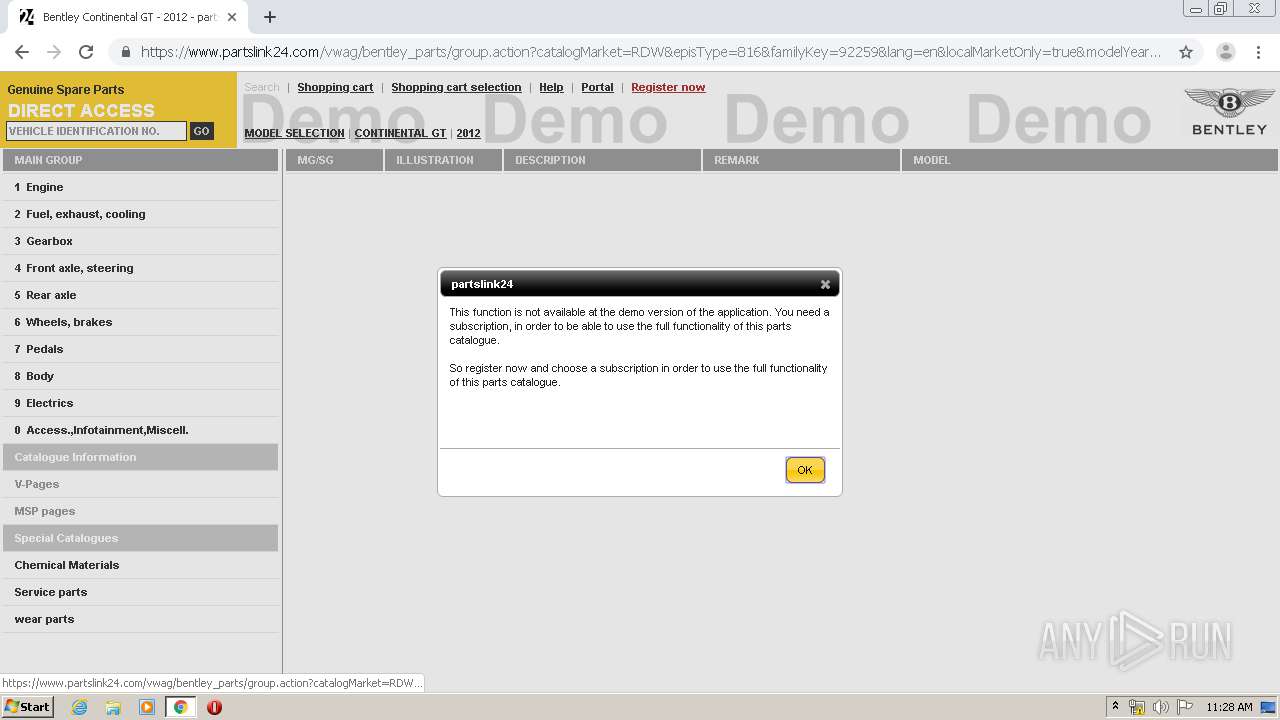Click the browser forward arrow
This screenshot has width=1280, height=720.
pos(54,52)
